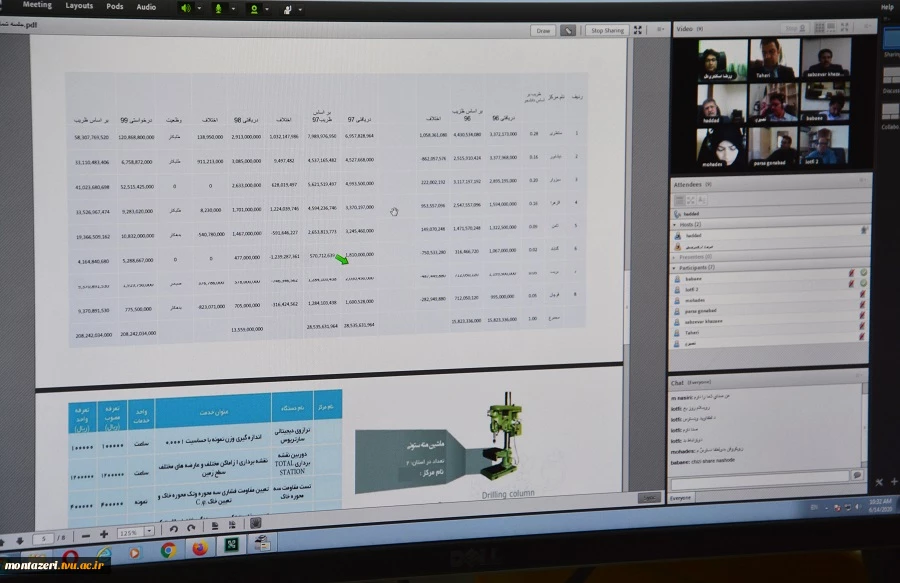The width and height of the screenshot is (900, 583).
Task: Open Google Chrome from the taskbar
Action: click(x=168, y=550)
